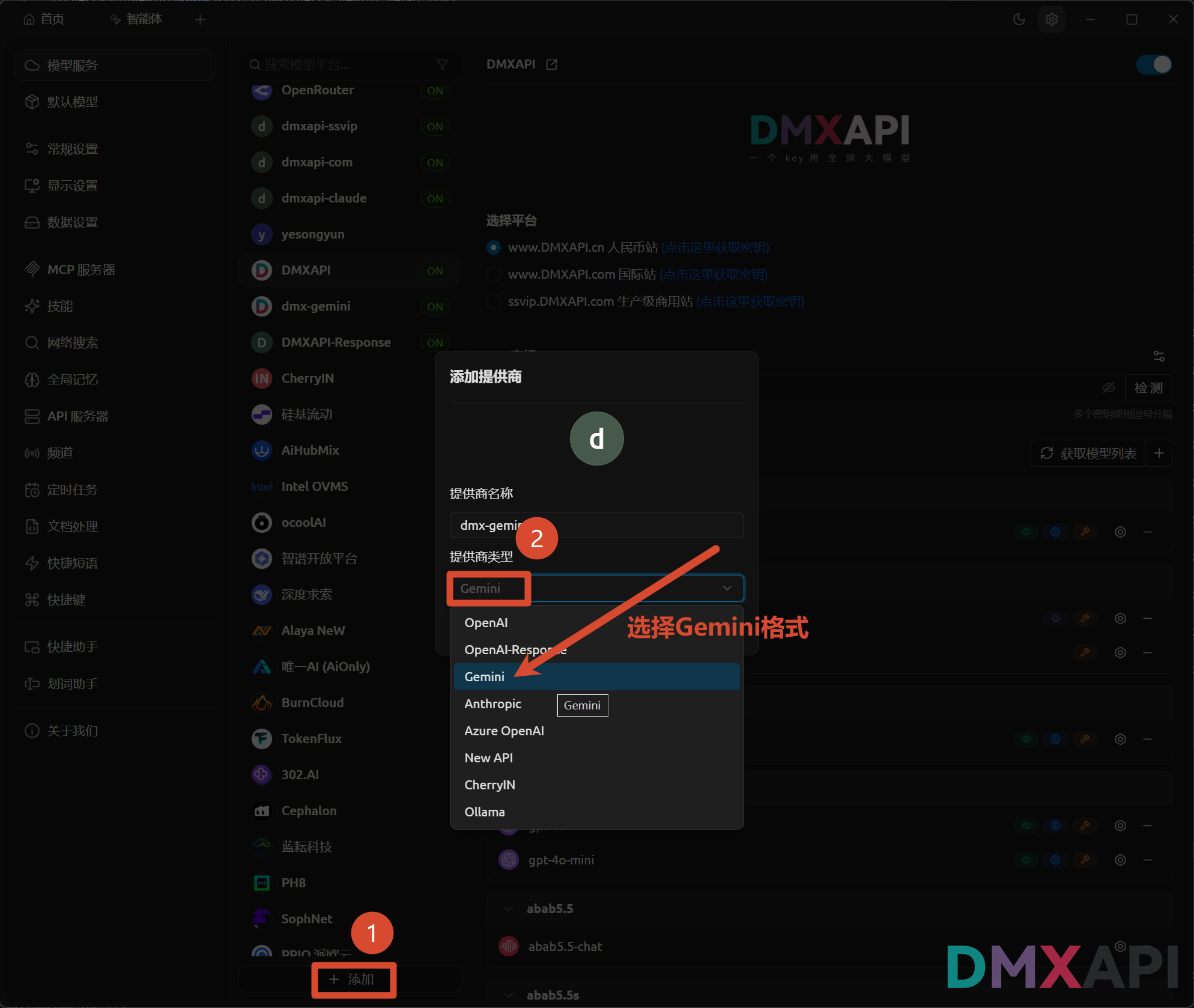Click the 添加 button below provider list
1194x1008 pixels.
coord(350,979)
